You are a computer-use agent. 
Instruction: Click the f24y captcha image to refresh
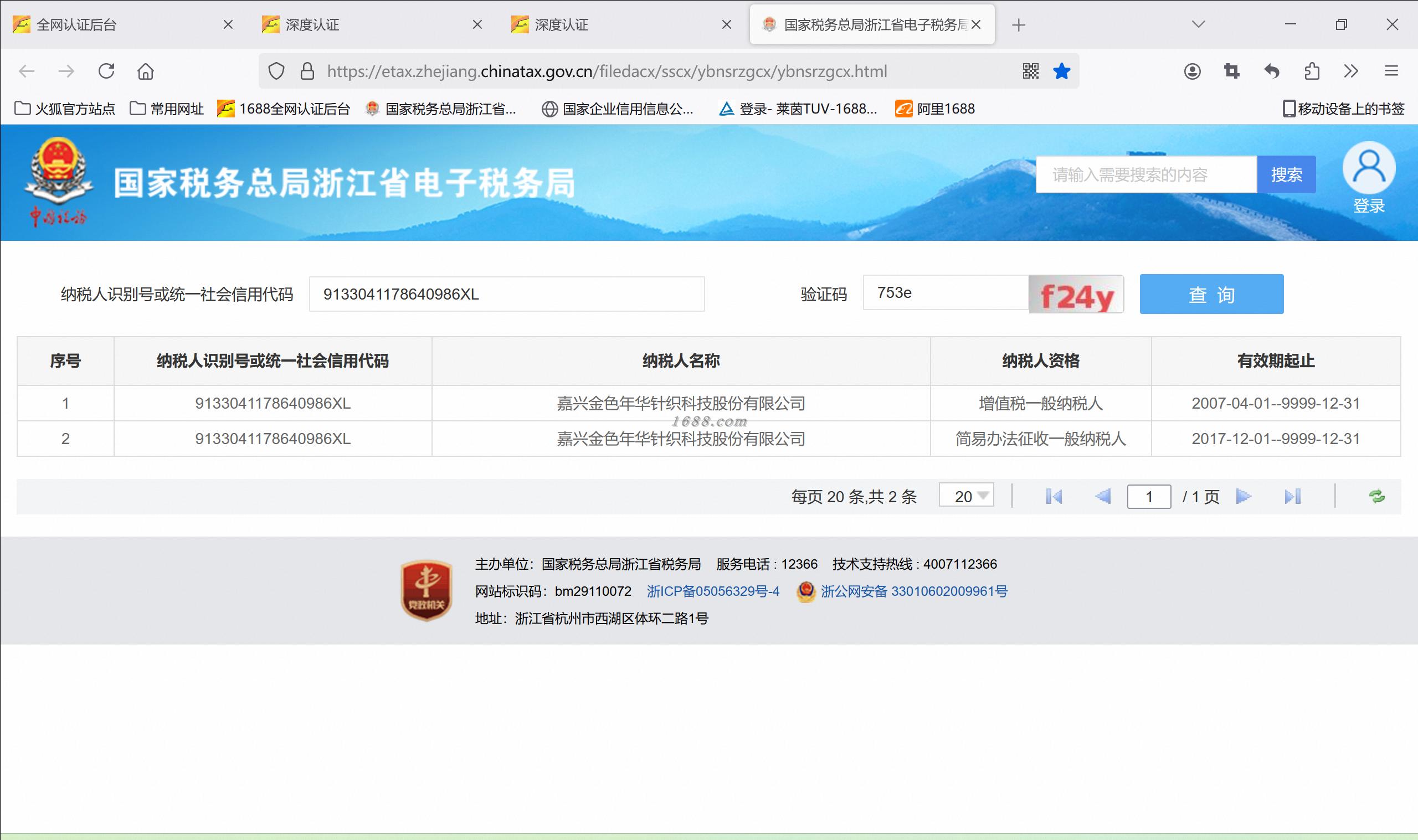pos(1076,295)
